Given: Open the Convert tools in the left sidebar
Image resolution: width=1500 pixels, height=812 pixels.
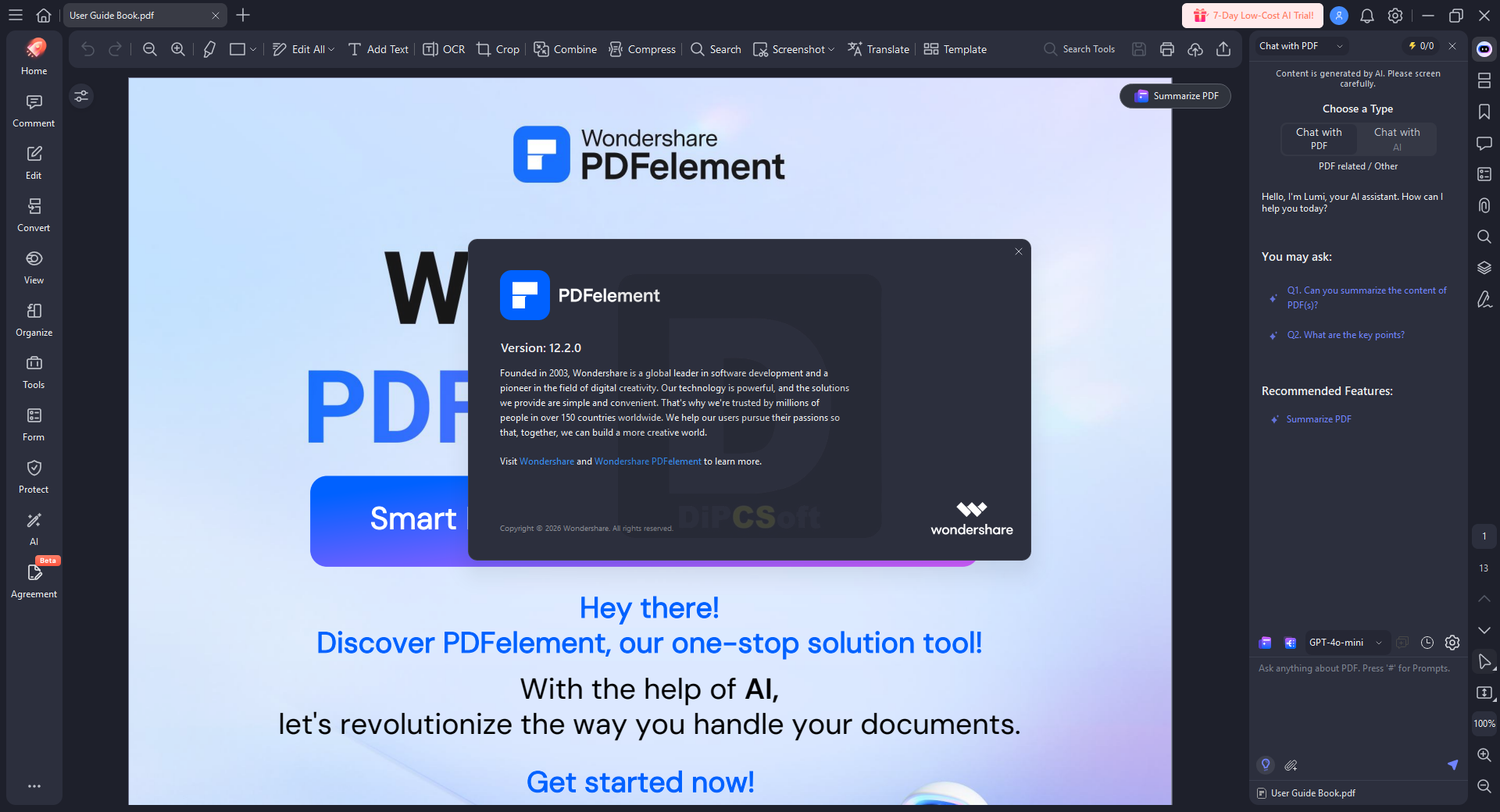Looking at the screenshot, I should click(34, 215).
